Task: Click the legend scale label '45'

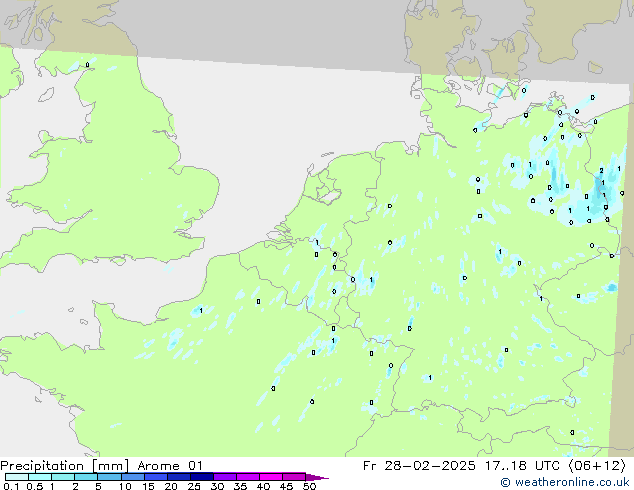Action: tap(286, 486)
